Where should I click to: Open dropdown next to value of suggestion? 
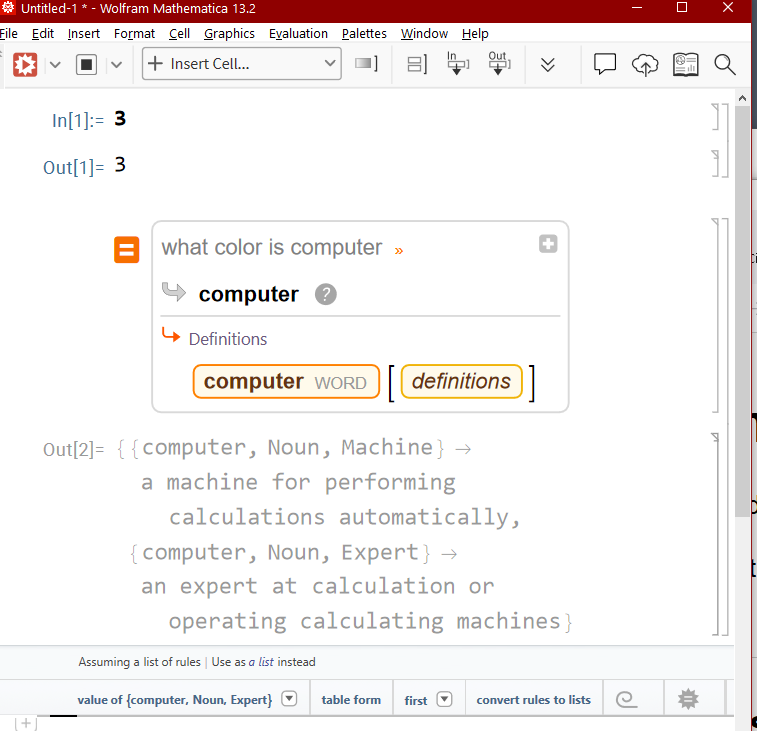(289, 699)
